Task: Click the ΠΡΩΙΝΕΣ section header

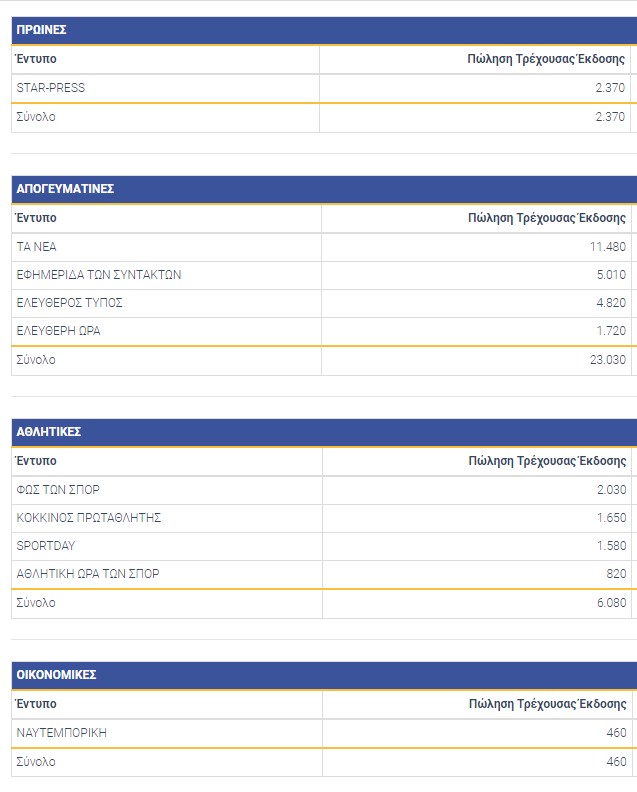Action: (41, 30)
